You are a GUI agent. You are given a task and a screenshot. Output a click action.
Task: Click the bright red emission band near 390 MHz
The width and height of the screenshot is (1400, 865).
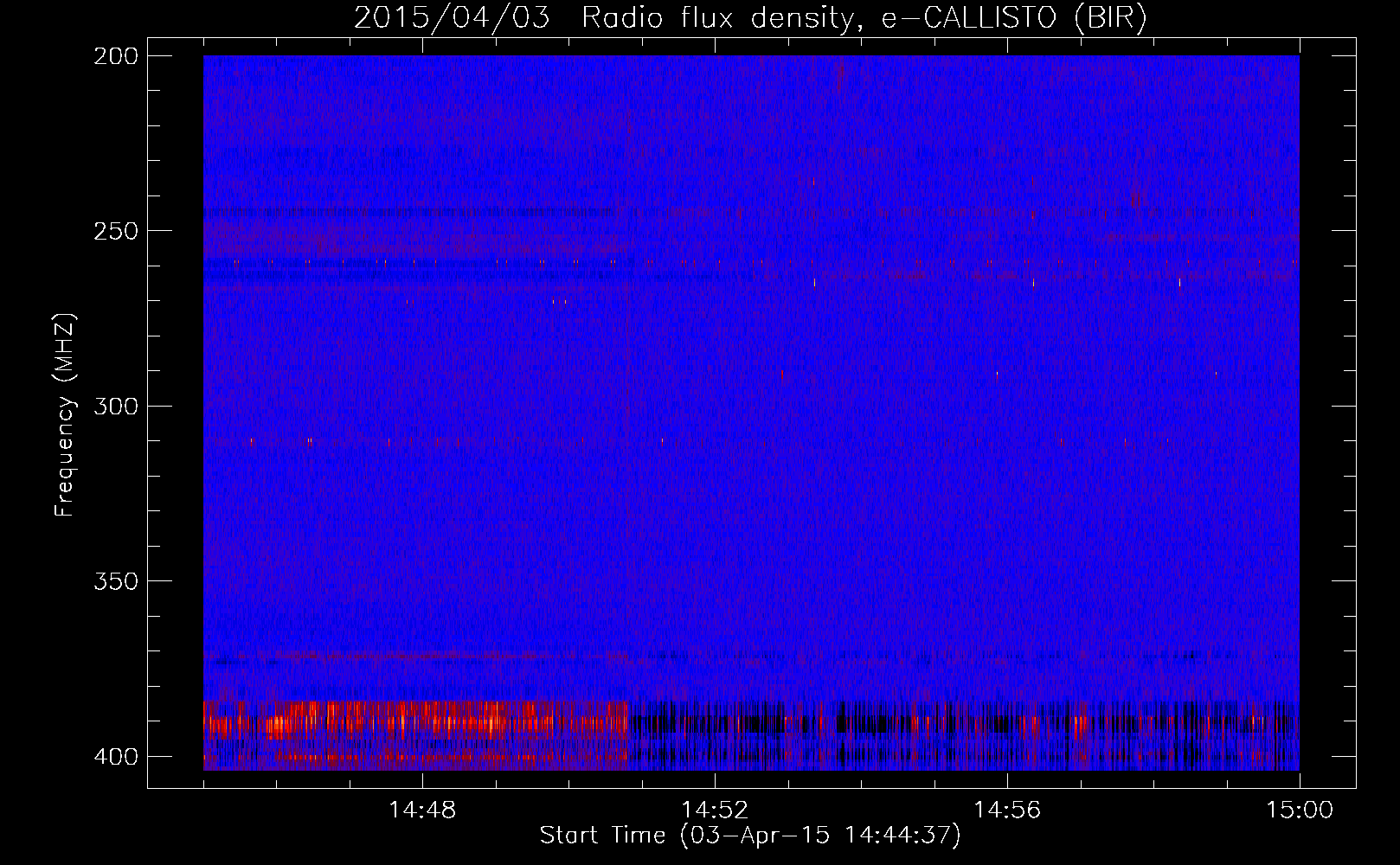415,721
